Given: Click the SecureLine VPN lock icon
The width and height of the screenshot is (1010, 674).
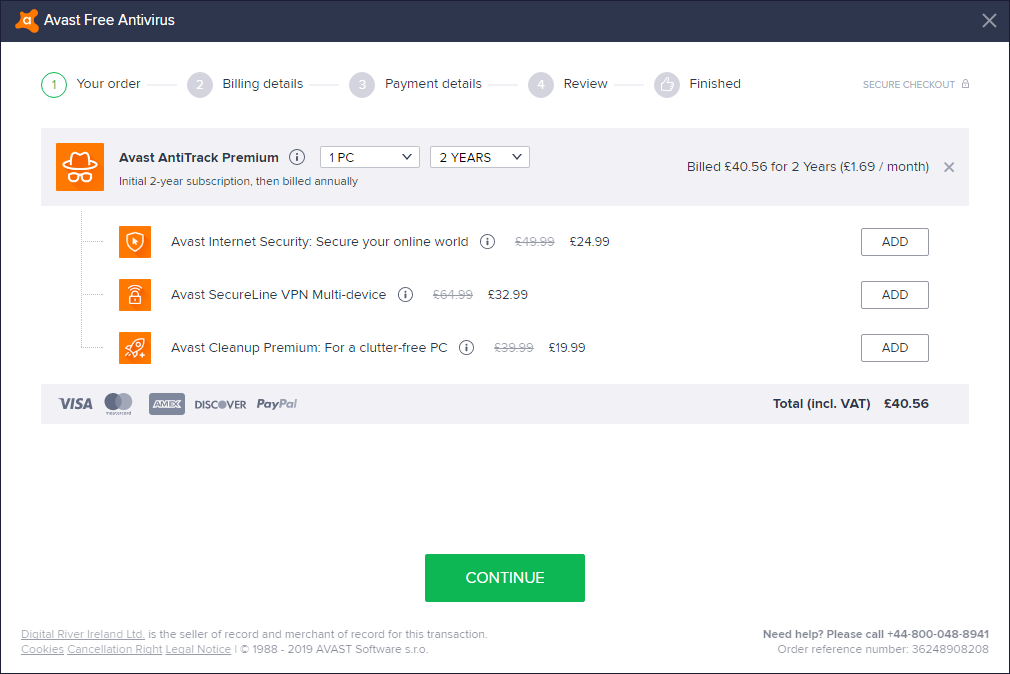Looking at the screenshot, I should pos(135,294).
